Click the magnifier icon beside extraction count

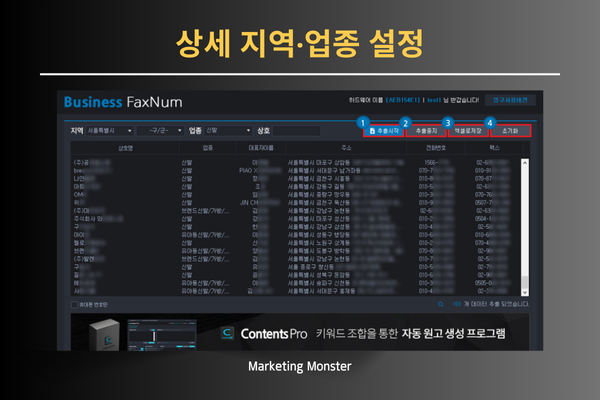(440, 304)
